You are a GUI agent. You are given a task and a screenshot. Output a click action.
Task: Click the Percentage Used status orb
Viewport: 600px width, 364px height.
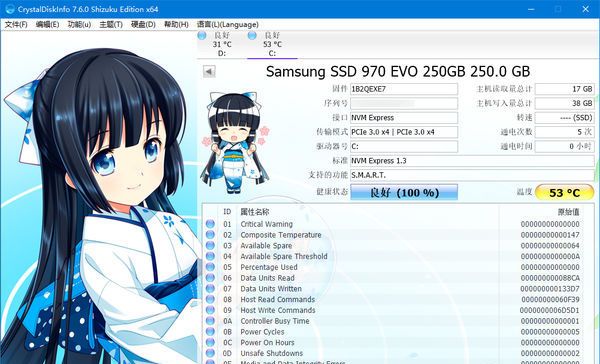(x=210, y=267)
